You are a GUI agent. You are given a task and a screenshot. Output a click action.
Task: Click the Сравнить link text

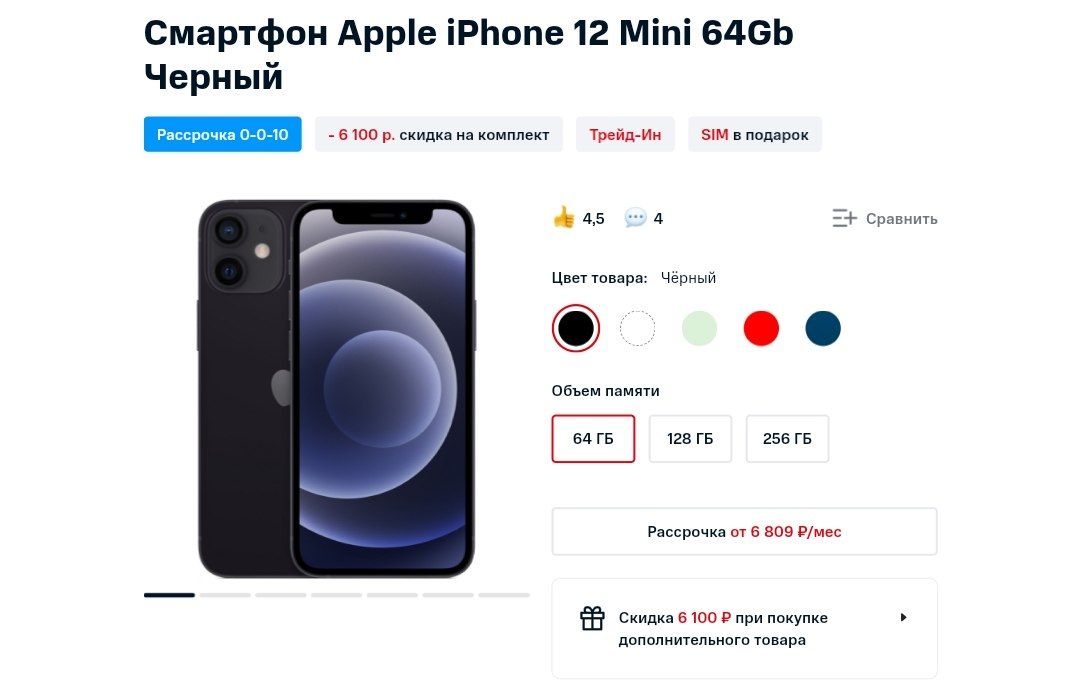(902, 219)
